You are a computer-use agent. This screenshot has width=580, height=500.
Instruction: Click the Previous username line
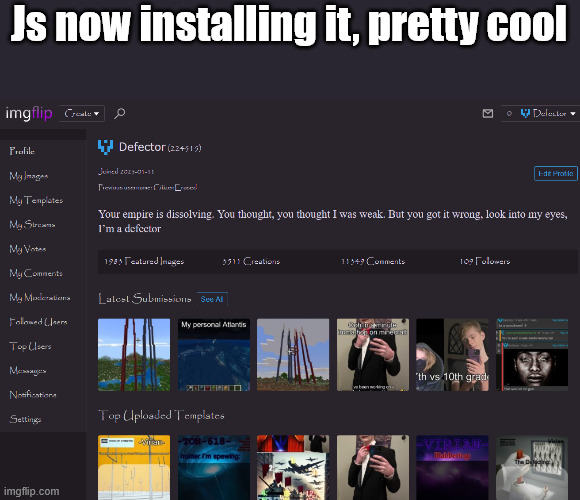(x=148, y=187)
